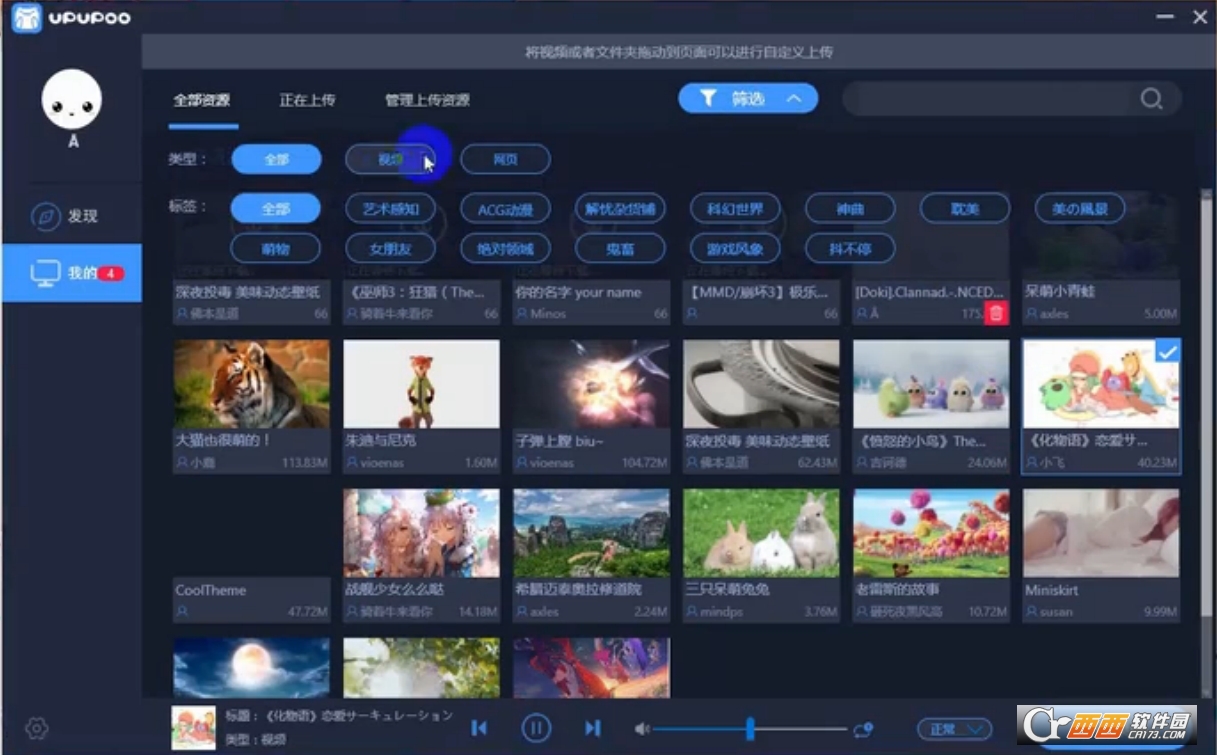
Task: Open the 管理上传资源 tab
Action: [427, 100]
